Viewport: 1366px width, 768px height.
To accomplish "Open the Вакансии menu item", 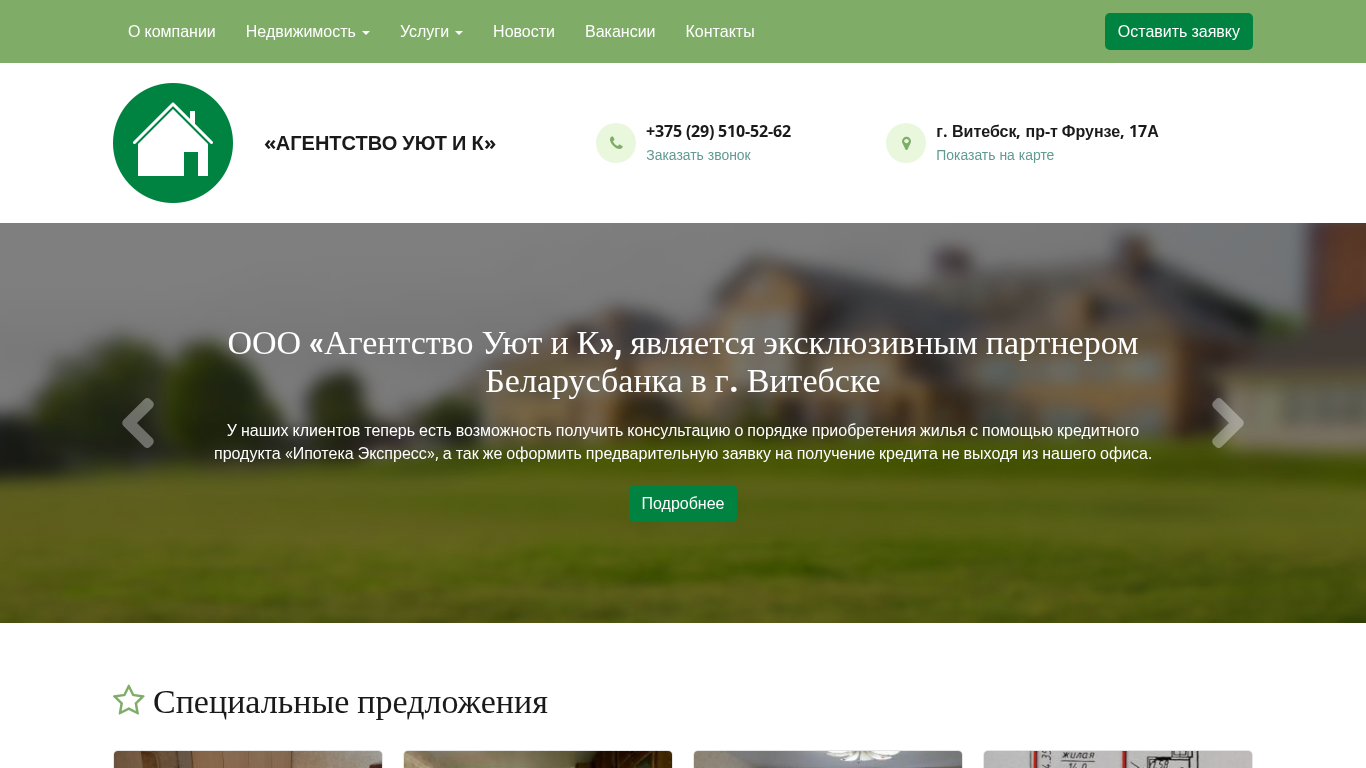I will pyautogui.click(x=620, y=31).
